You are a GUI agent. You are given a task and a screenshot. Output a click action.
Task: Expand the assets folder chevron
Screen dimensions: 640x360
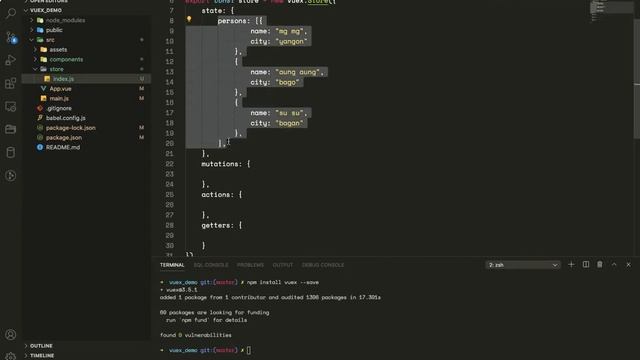click(x=36, y=49)
